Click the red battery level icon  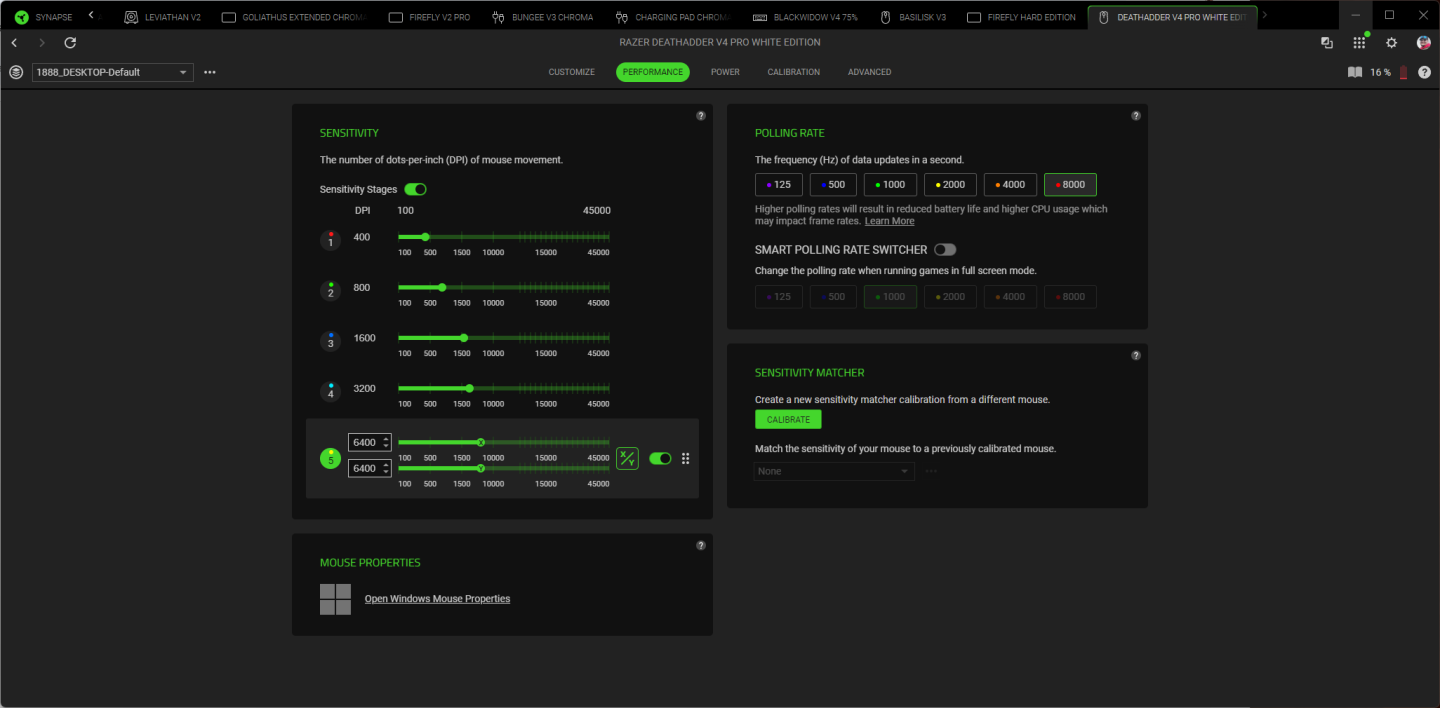pyautogui.click(x=1403, y=72)
